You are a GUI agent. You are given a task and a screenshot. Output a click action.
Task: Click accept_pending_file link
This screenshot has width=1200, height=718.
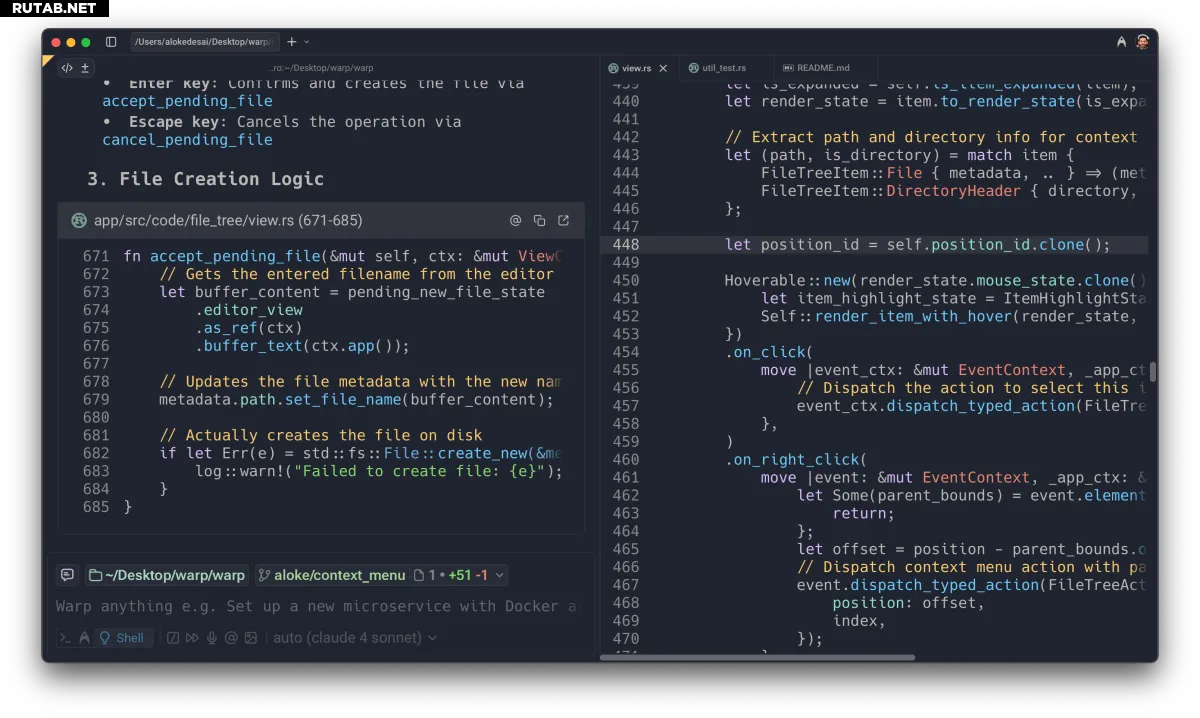187,101
